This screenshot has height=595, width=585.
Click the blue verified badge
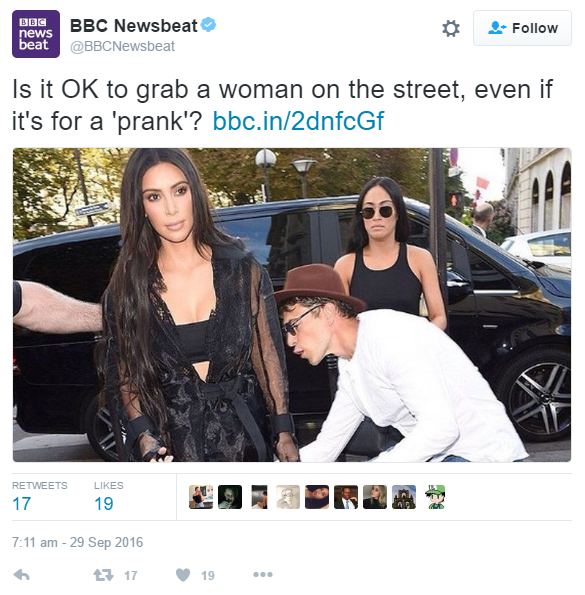[208, 25]
